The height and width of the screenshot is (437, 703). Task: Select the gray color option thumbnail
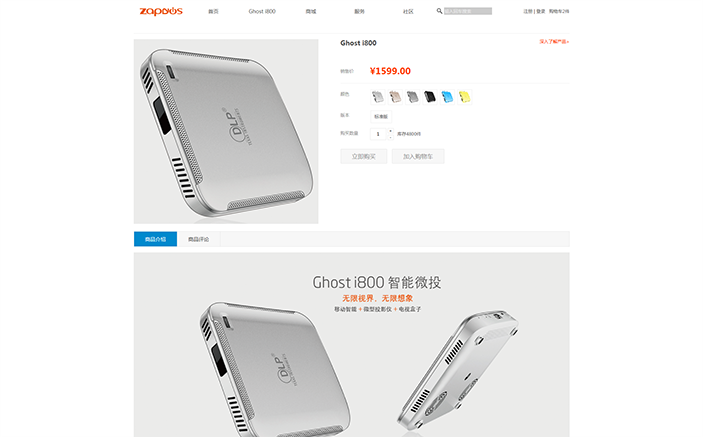[413, 96]
